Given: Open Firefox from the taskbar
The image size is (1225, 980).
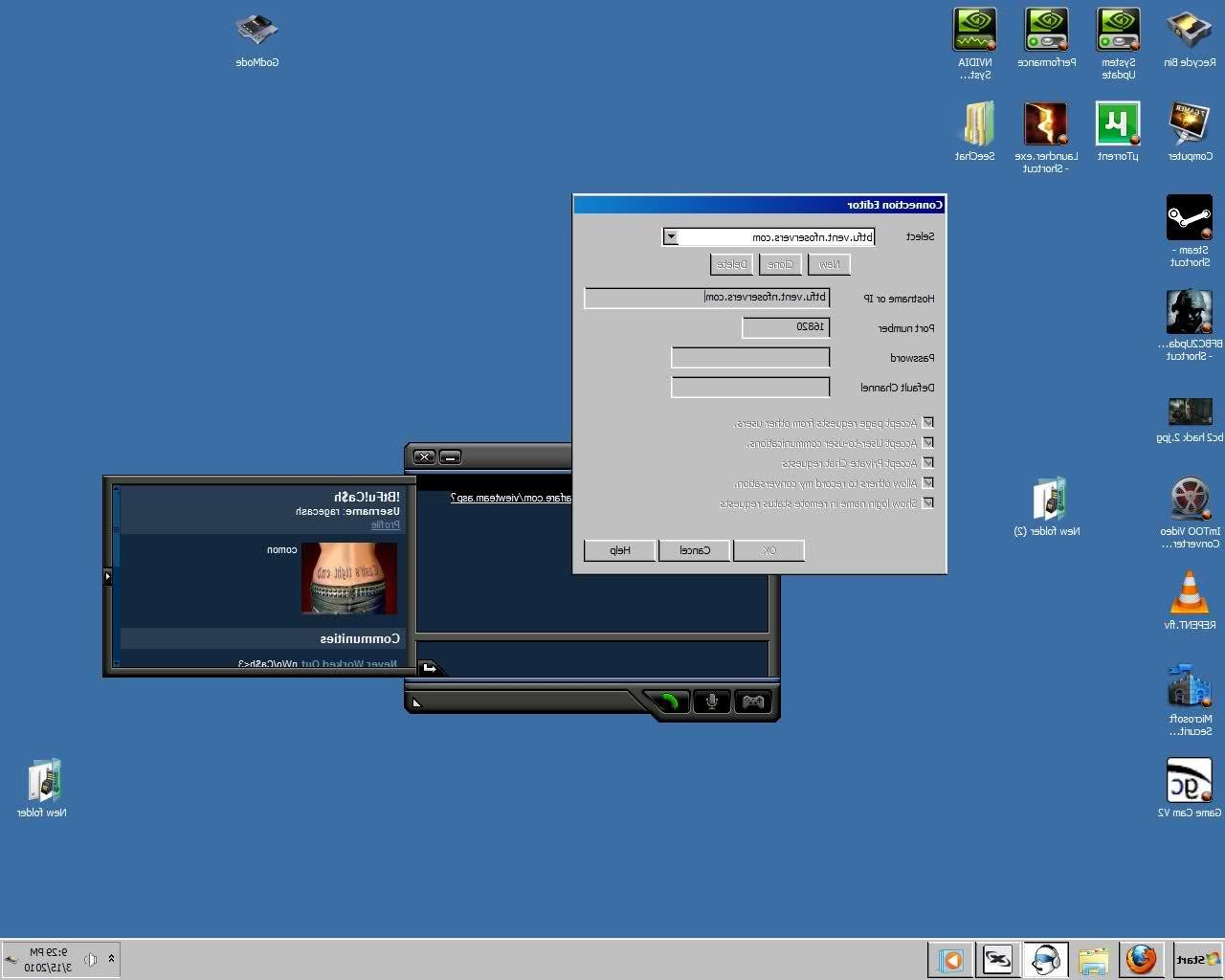Looking at the screenshot, I should 1141,959.
